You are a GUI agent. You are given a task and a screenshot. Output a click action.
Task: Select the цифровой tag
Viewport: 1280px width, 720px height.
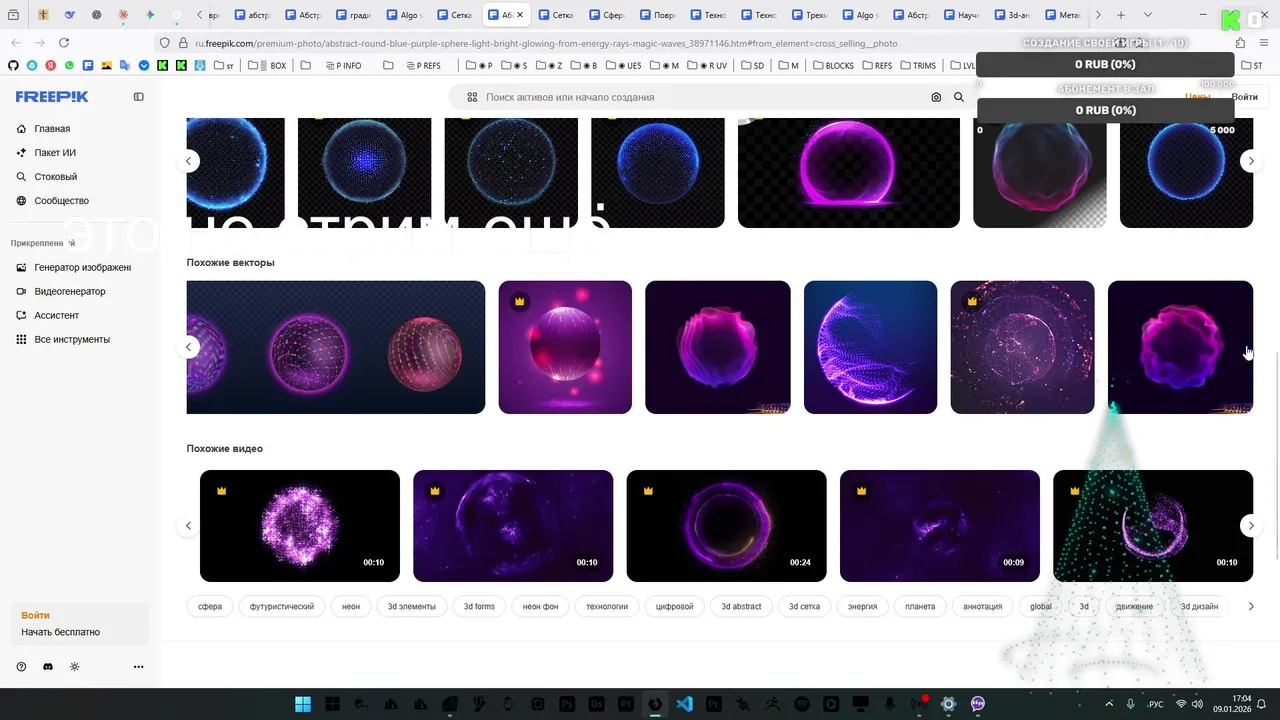pyautogui.click(x=674, y=606)
